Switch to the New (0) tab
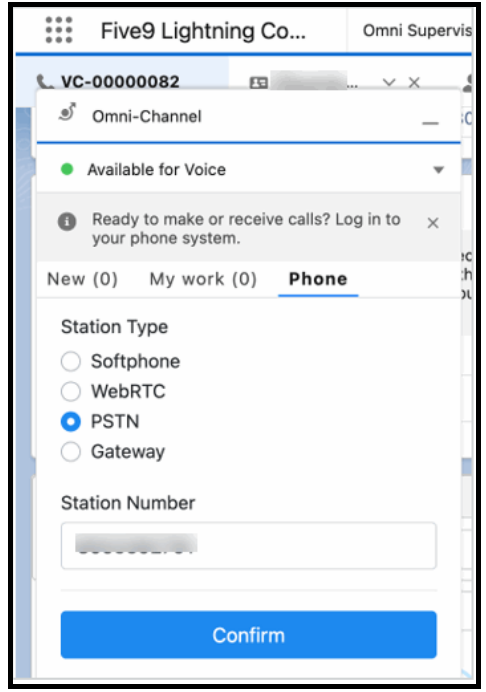 (82, 279)
